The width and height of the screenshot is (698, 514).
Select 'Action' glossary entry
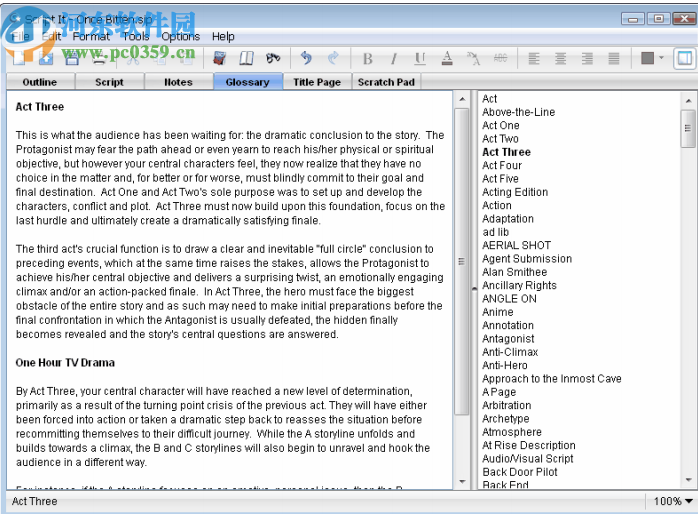click(x=497, y=206)
